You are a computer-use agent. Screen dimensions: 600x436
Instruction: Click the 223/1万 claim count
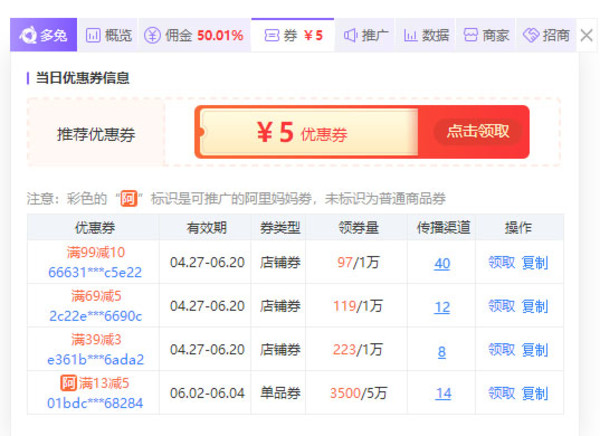pyautogui.click(x=358, y=350)
